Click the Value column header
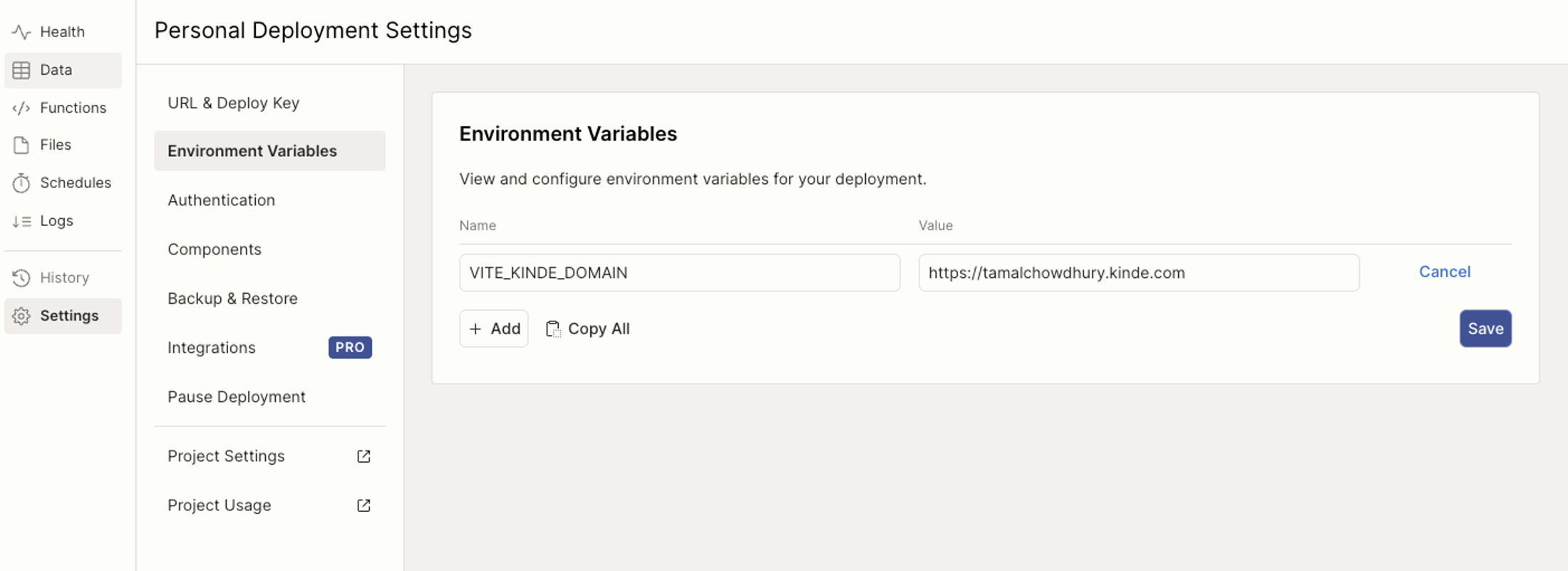This screenshot has height=571, width=1568. 936,225
